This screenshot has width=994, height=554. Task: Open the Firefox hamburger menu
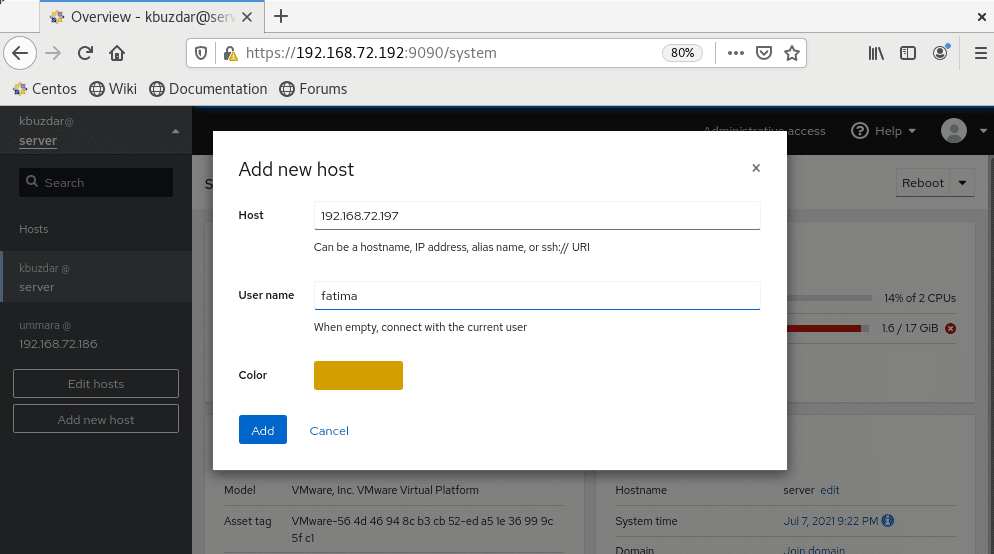point(980,53)
